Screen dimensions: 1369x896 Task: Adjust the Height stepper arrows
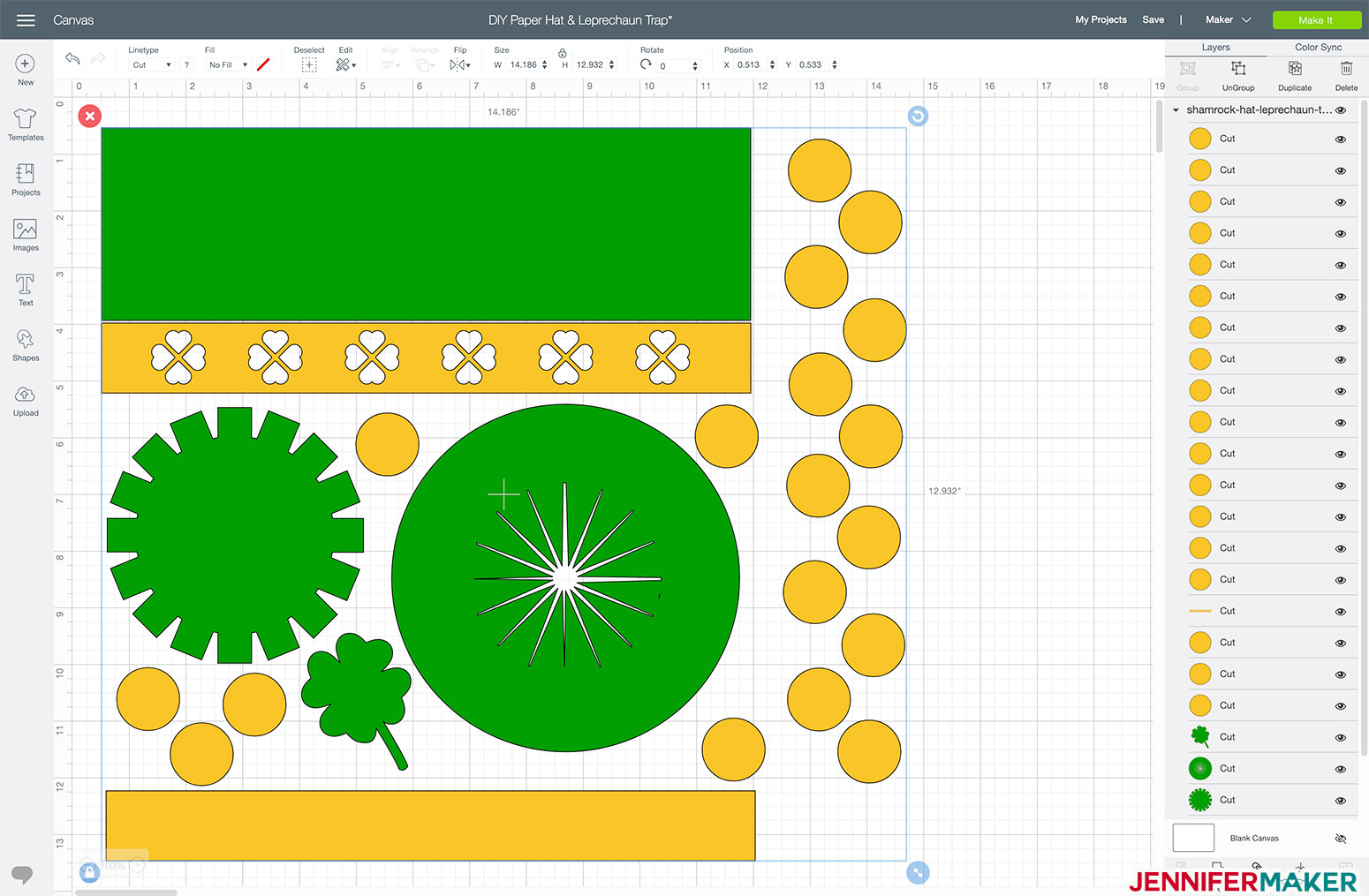click(x=611, y=65)
